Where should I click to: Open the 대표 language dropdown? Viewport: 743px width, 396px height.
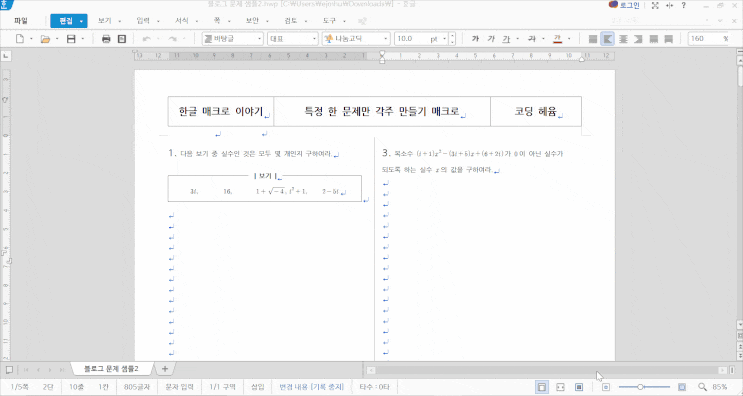tap(292, 39)
